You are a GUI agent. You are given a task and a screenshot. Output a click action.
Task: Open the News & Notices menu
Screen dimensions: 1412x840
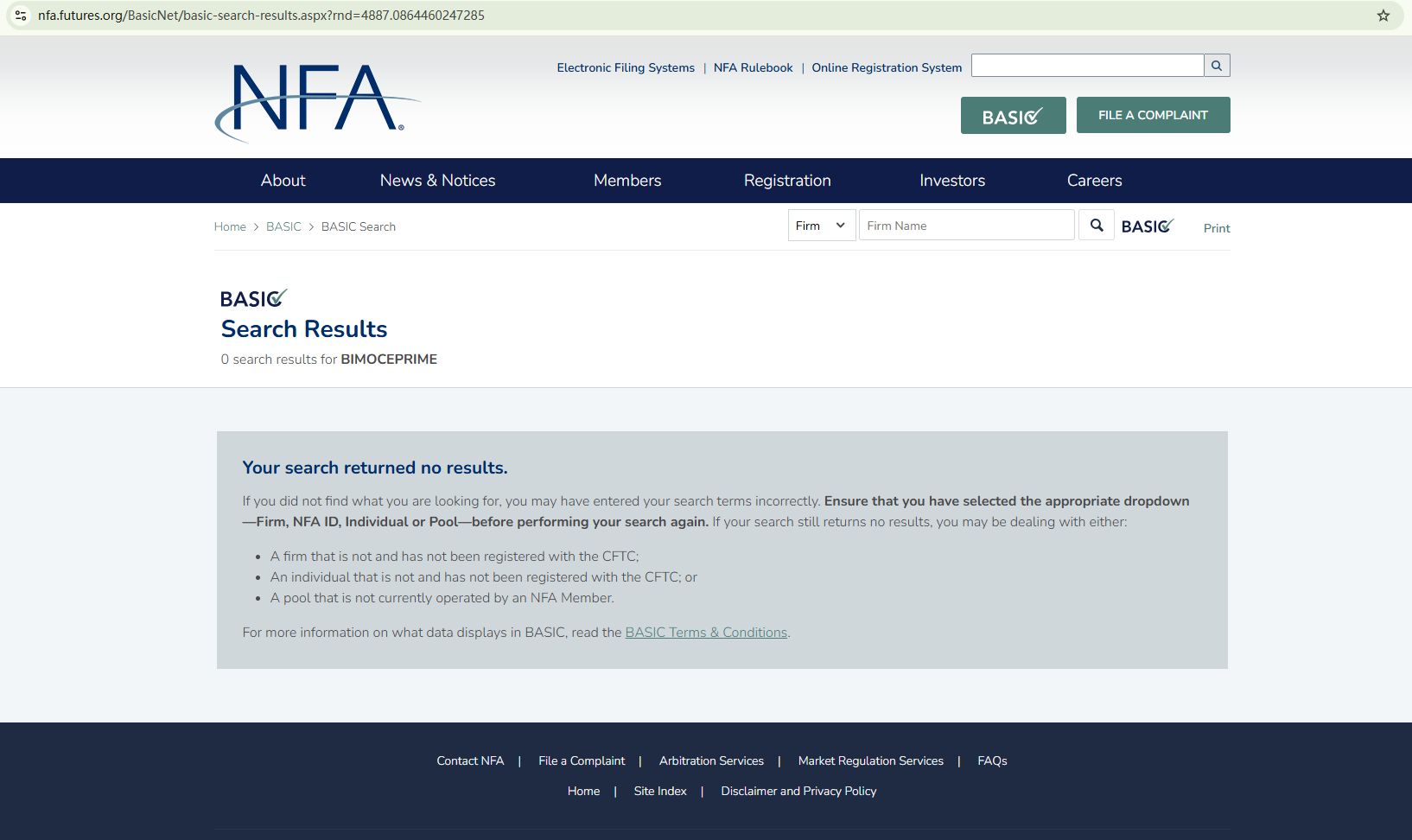[438, 181]
